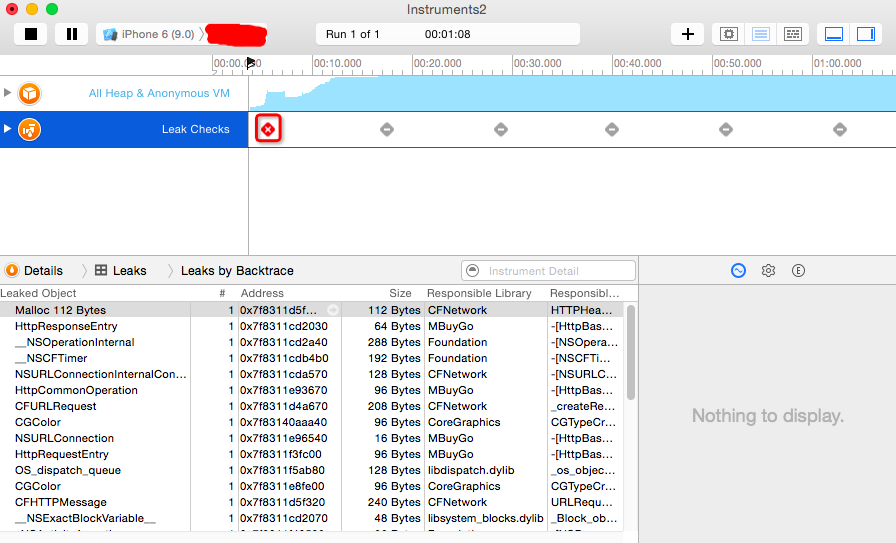Viewport: 896px width, 543px height.
Task: Click address 0x7f8311e8fe00 cell
Action: tap(282, 486)
